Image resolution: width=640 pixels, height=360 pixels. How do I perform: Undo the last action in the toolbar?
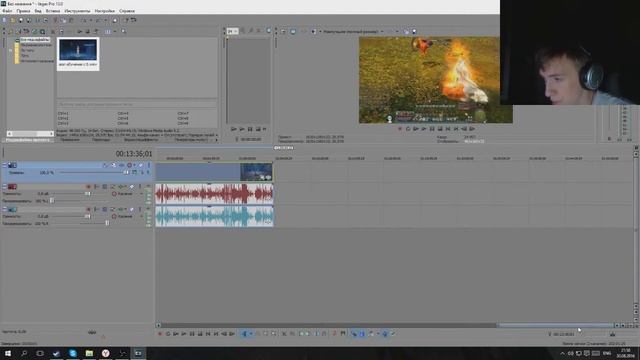pos(83,20)
